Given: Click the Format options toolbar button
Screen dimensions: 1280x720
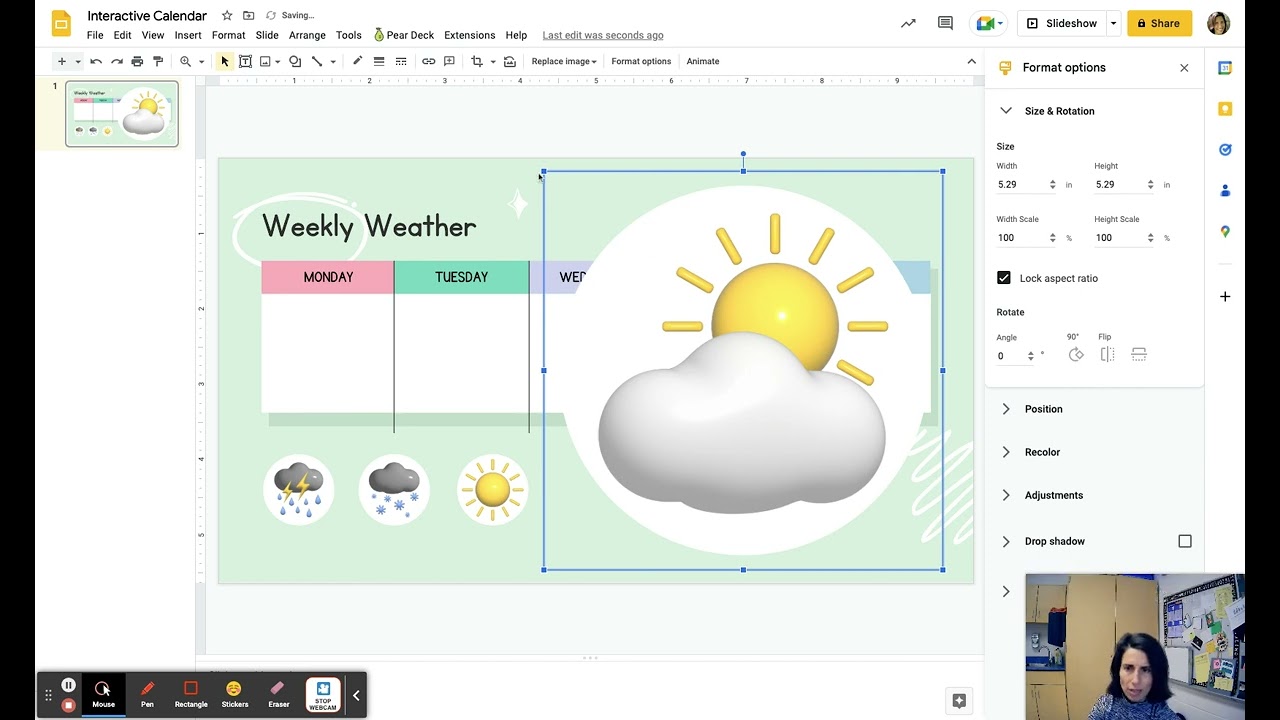Looking at the screenshot, I should click(x=641, y=61).
